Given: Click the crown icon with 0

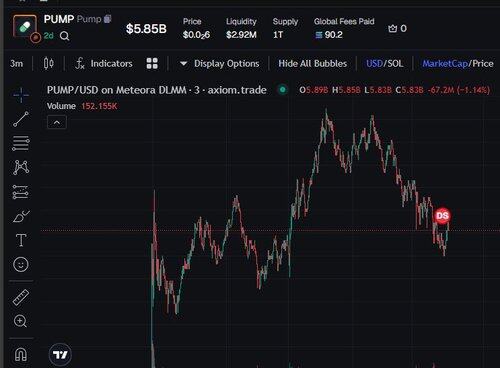Looking at the screenshot, I should [393, 29].
